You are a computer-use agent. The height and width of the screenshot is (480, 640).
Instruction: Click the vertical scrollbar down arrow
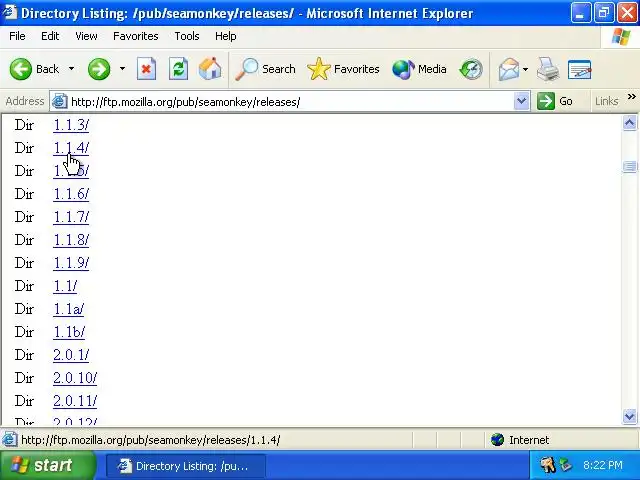pyautogui.click(x=629, y=417)
